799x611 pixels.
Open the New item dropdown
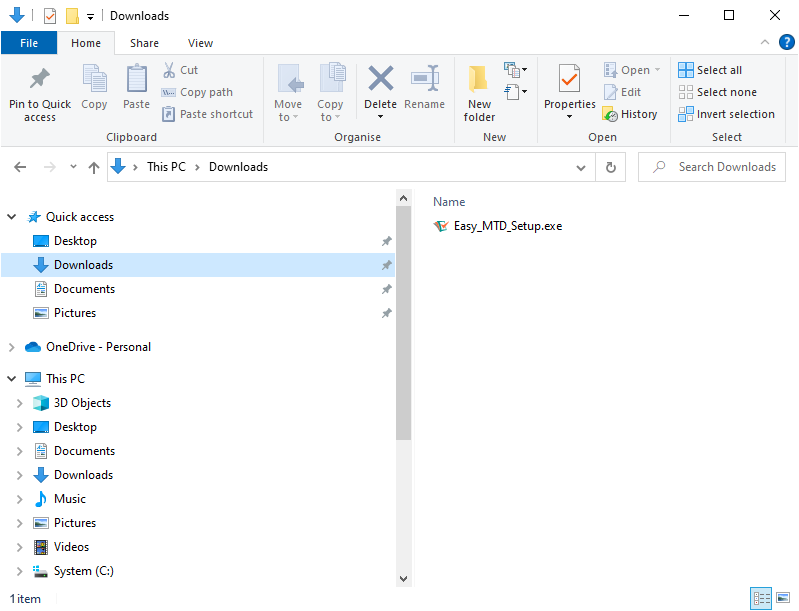[515, 69]
